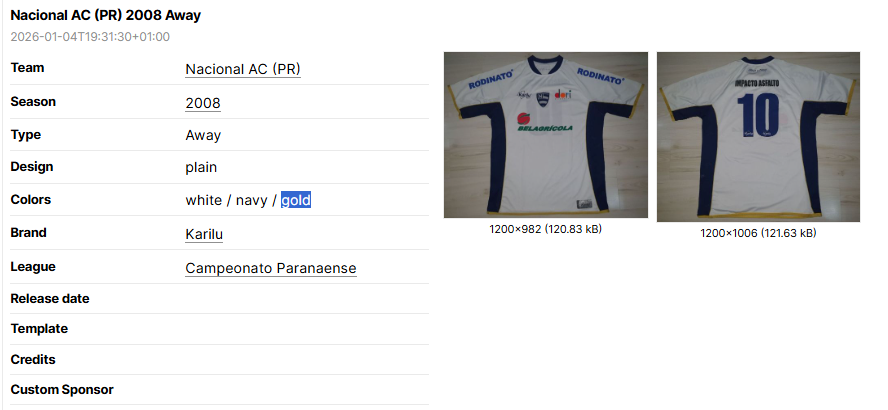This screenshot has height=410, width=888.
Task: Click the word white in Colors
Action: click(204, 200)
